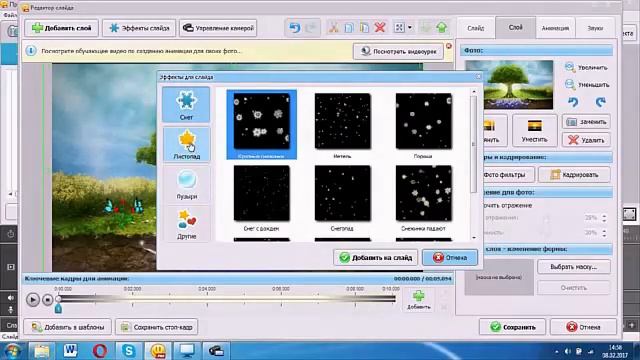This screenshot has width=640, height=360.
Task: Open Эффекты слайда
Action: click(139, 28)
